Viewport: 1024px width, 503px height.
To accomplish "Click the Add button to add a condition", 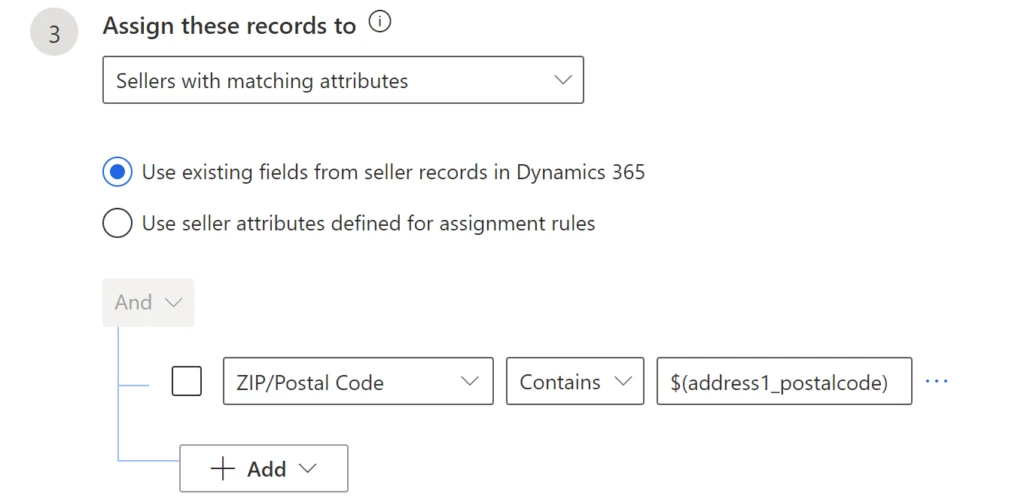I will pos(264,468).
